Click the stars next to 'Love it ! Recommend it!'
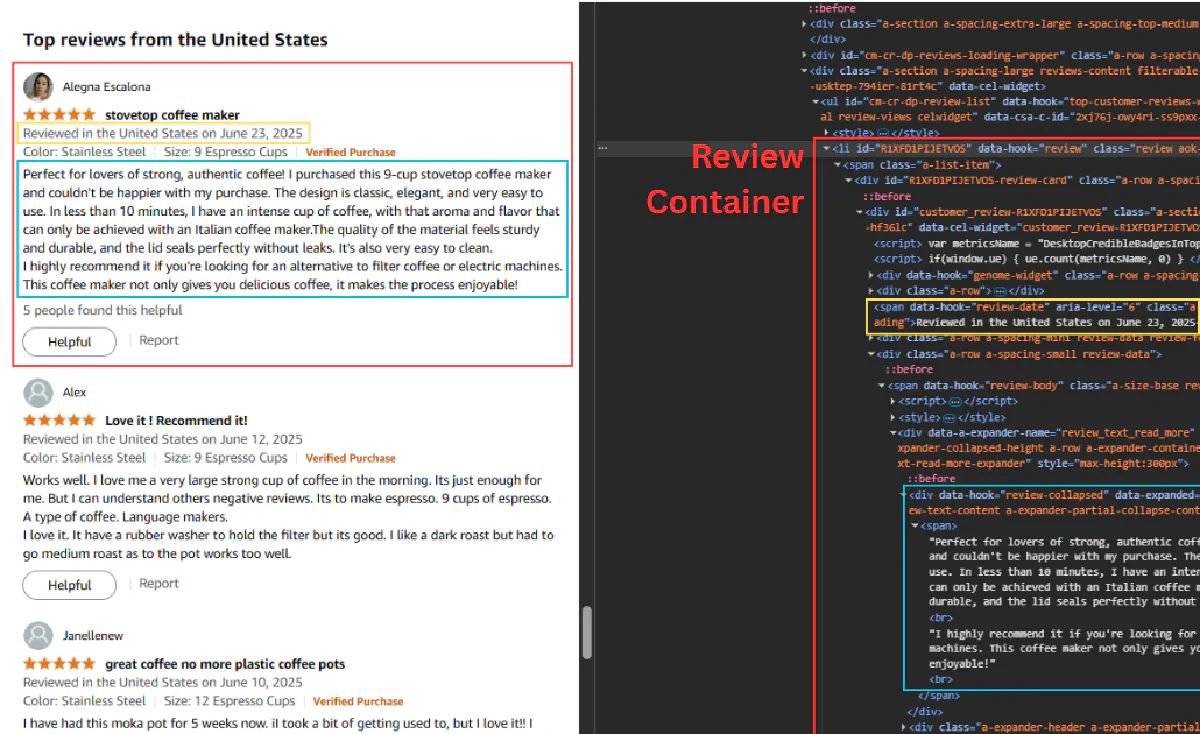 tap(60, 421)
